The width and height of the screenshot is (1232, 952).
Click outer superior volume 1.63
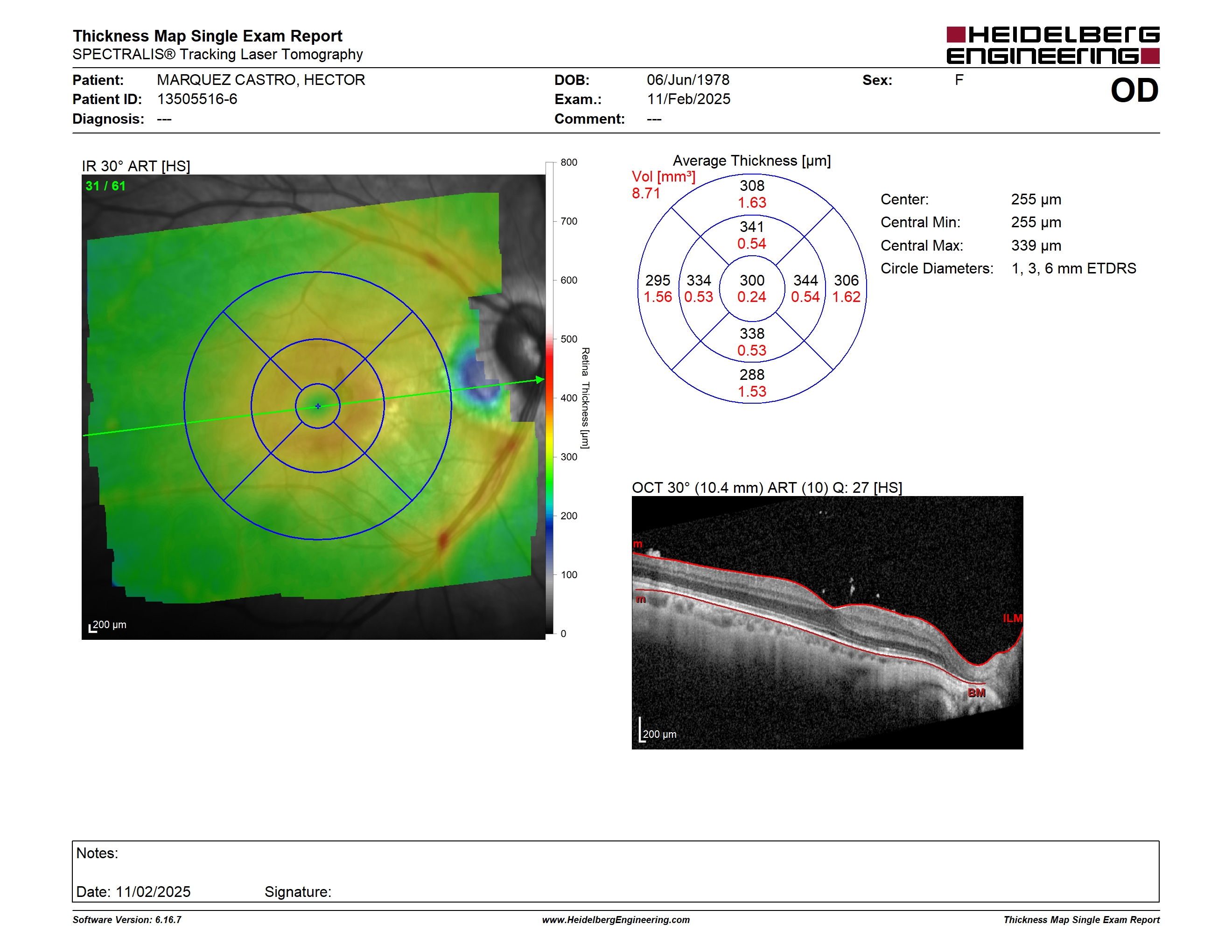[752, 203]
